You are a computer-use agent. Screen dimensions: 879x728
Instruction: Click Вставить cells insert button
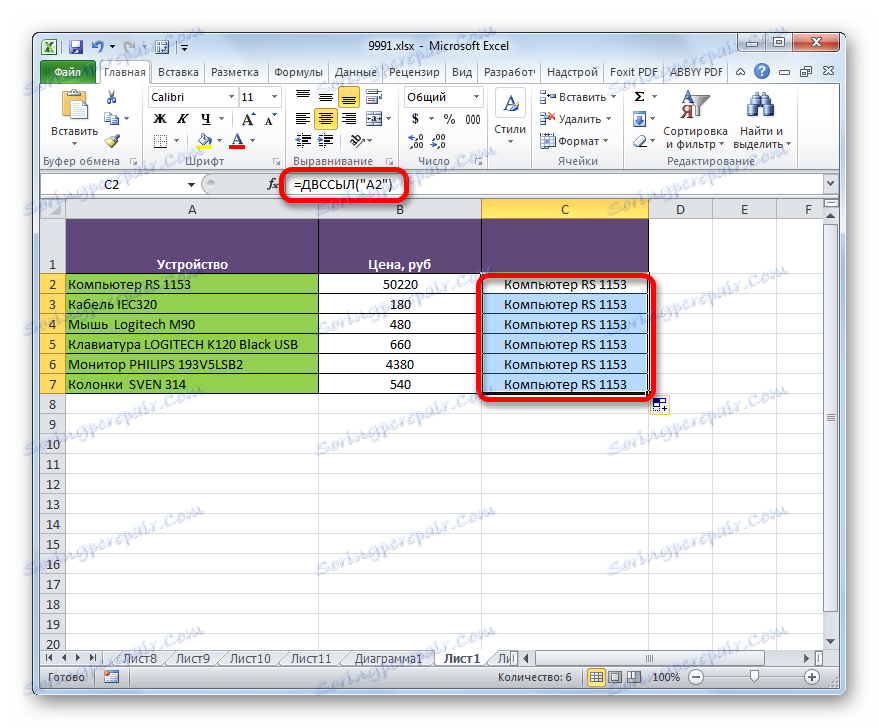(577, 97)
